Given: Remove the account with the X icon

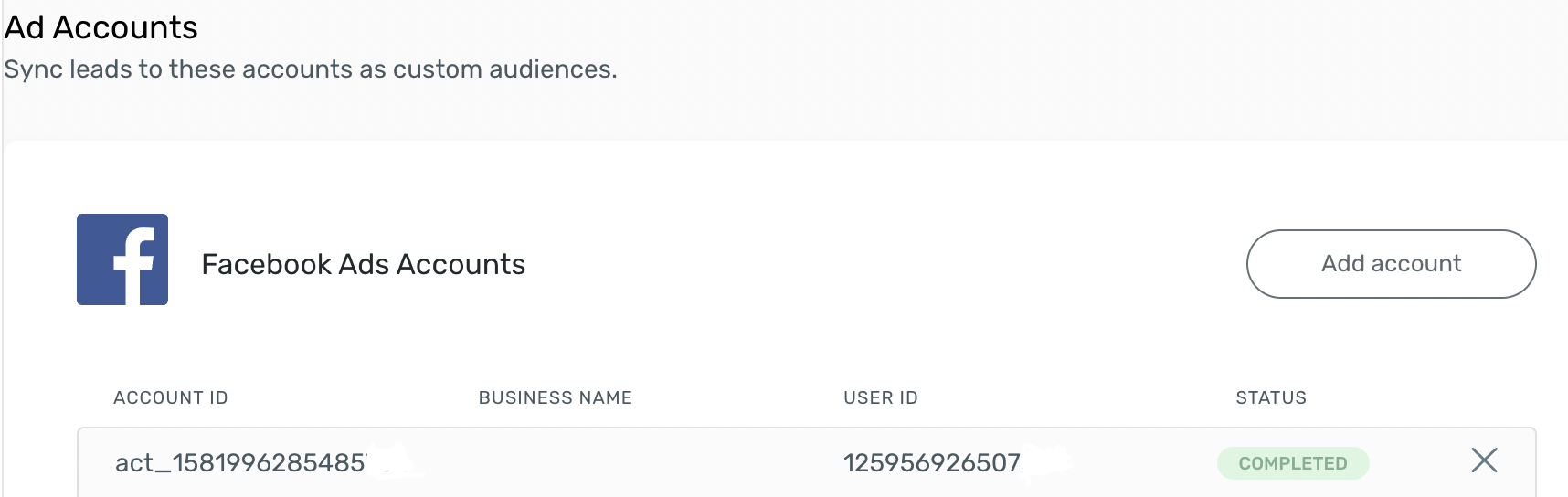Looking at the screenshot, I should [1484, 460].
